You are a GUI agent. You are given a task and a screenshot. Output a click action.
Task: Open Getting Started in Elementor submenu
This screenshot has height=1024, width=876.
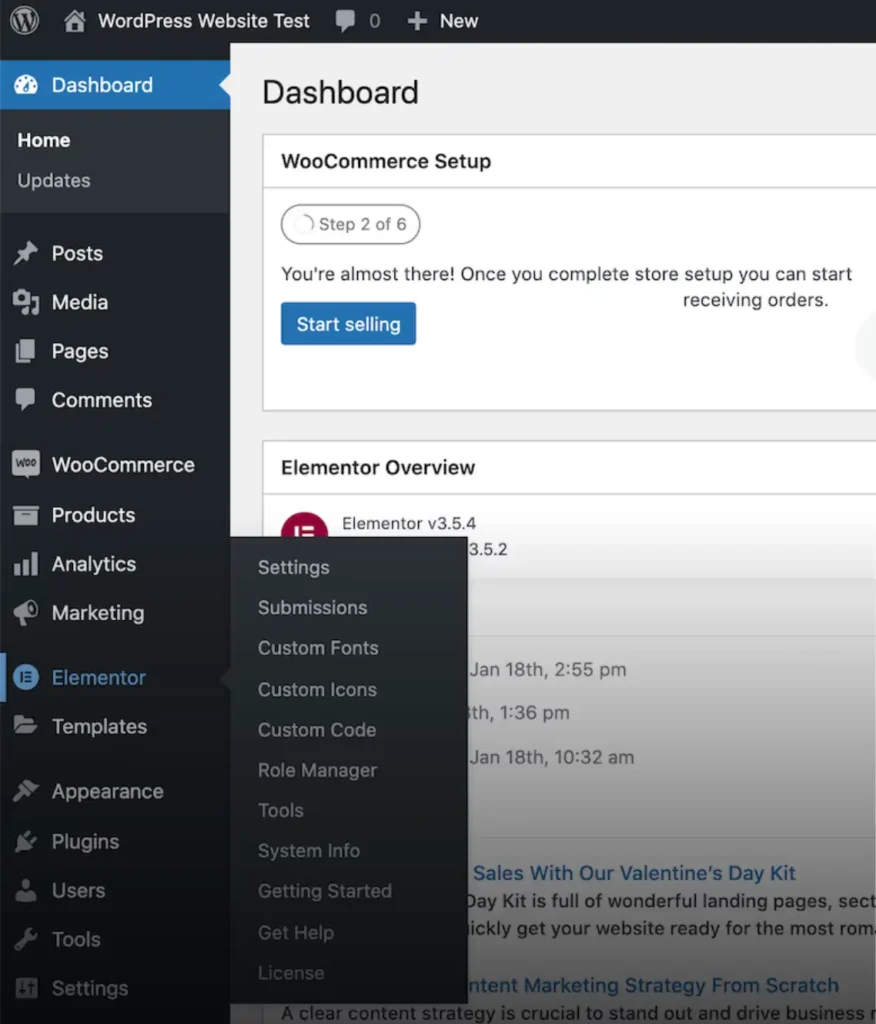pyautogui.click(x=325, y=891)
